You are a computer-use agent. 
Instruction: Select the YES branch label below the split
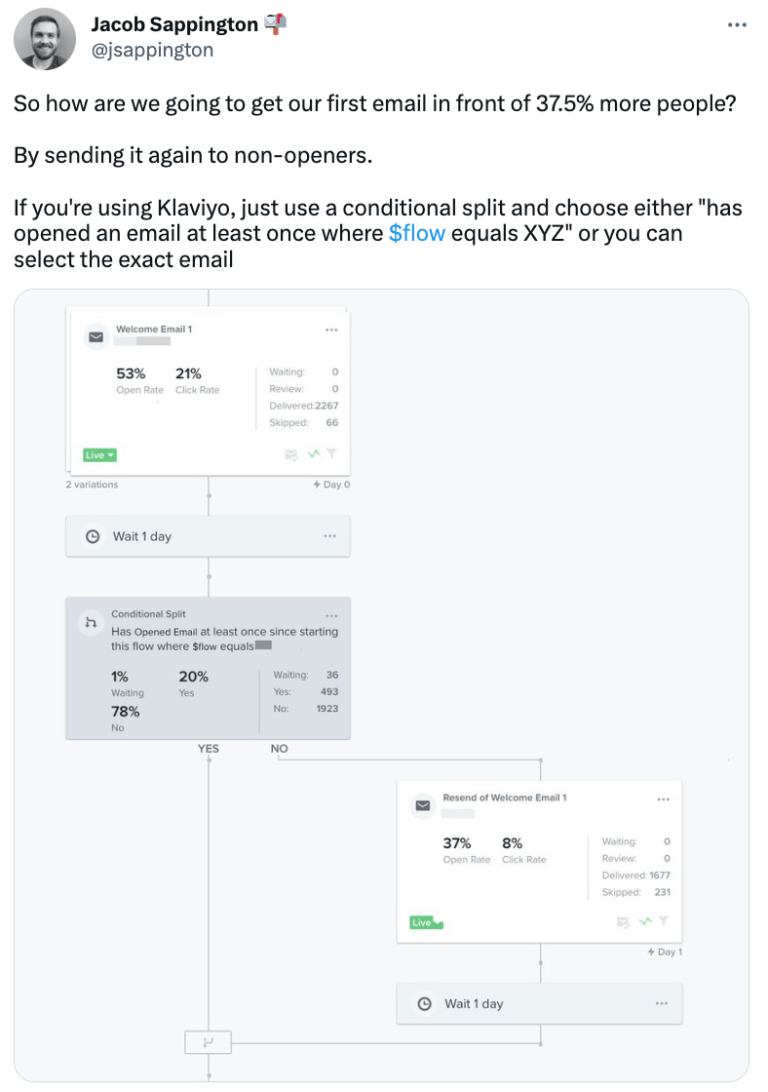click(207, 748)
